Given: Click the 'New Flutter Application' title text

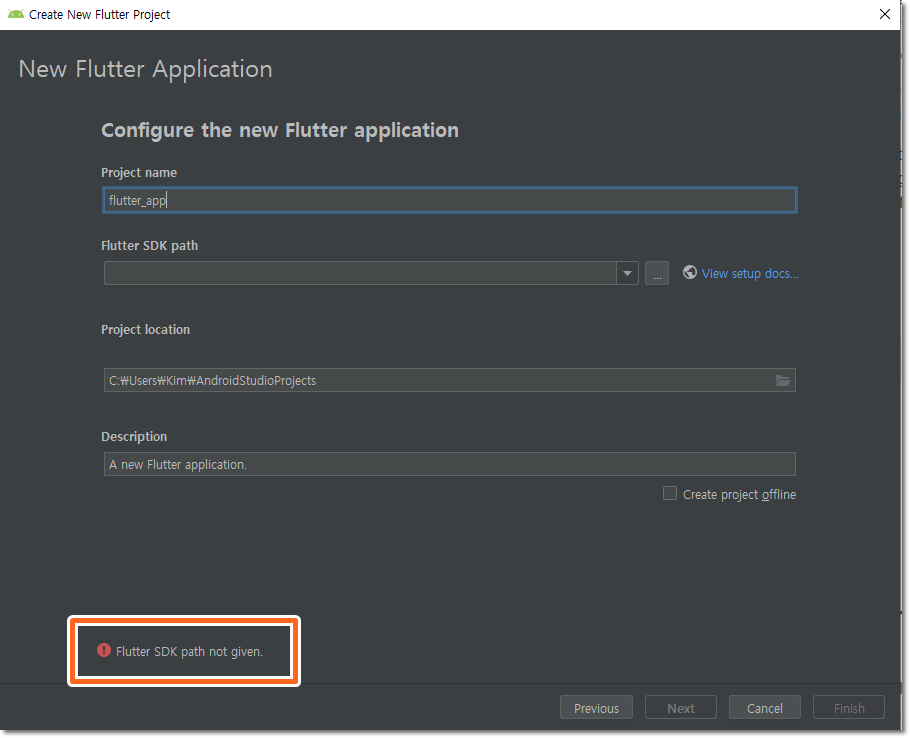Looking at the screenshot, I should pos(146,69).
